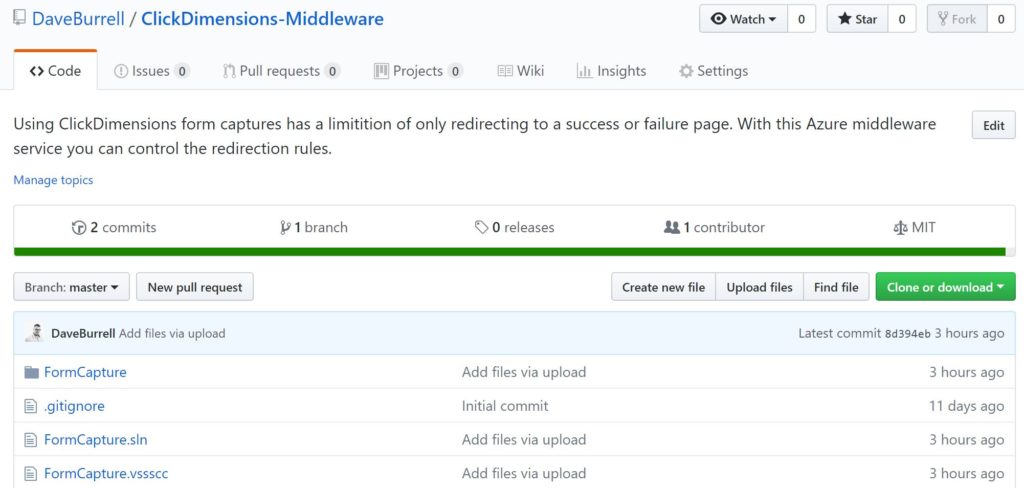1024x488 pixels.
Task: Go to the Wiki tab
Action: click(x=520, y=71)
